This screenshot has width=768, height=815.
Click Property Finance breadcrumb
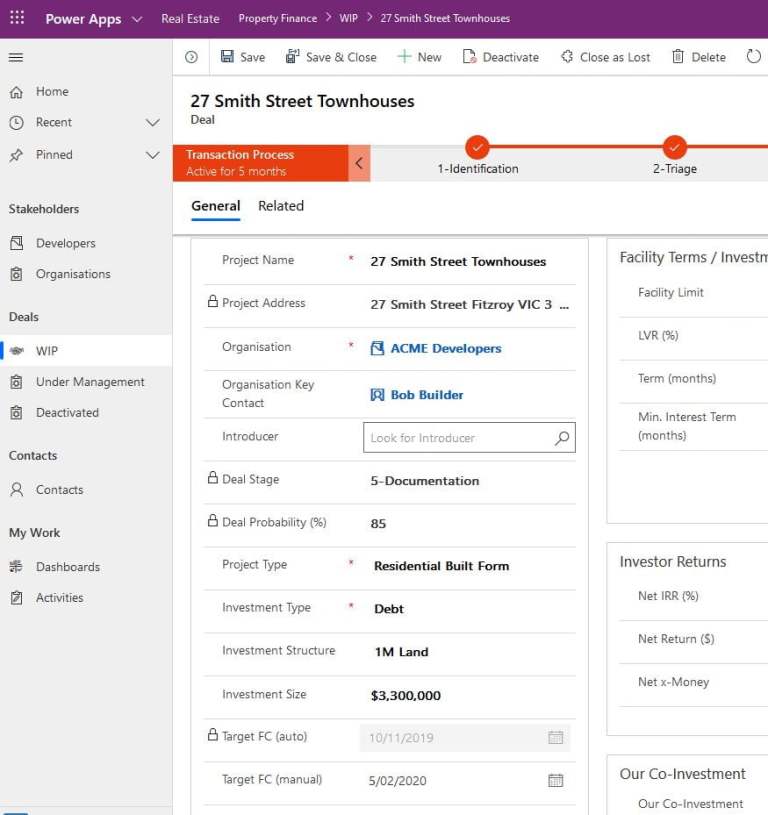tap(277, 19)
